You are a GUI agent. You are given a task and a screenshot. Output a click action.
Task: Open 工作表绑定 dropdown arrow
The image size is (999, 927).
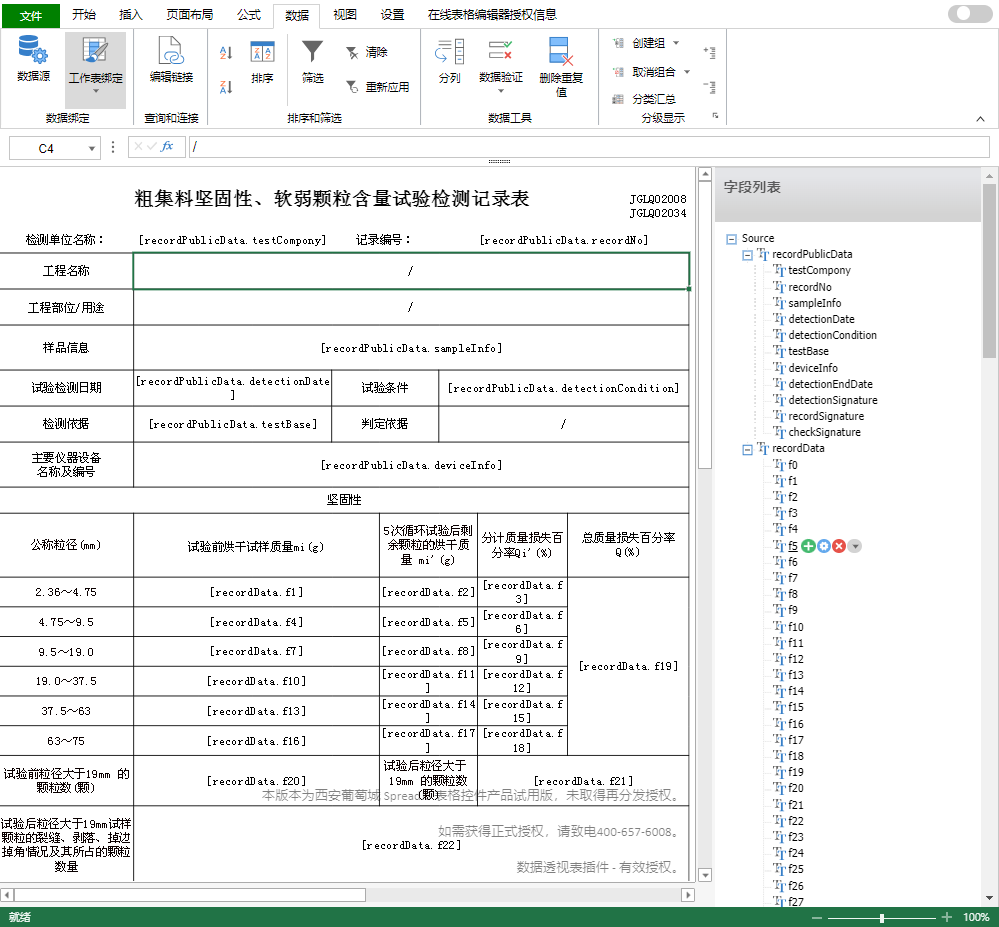[x=96, y=92]
